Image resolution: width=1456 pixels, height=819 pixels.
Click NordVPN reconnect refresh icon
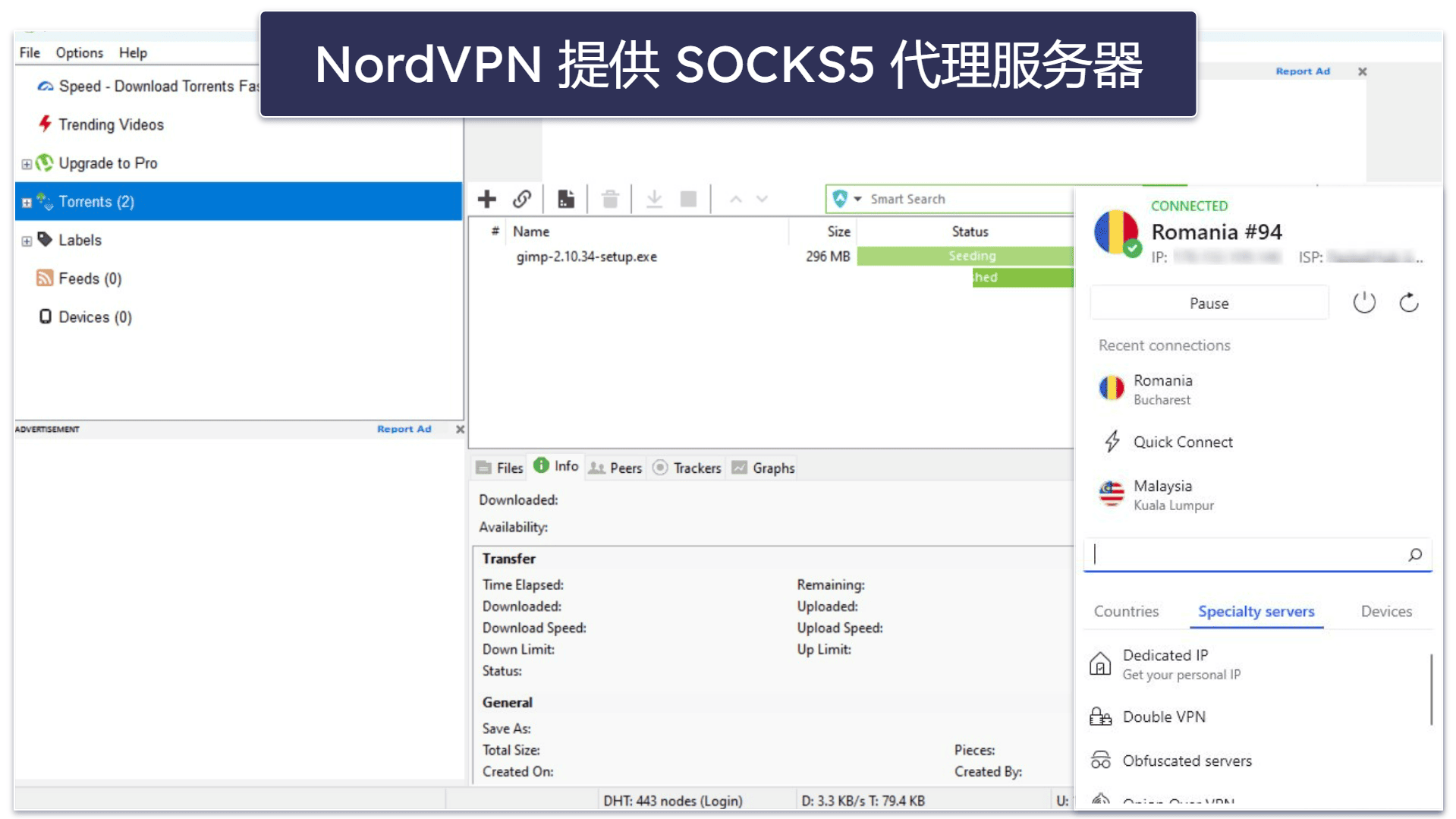[1409, 302]
